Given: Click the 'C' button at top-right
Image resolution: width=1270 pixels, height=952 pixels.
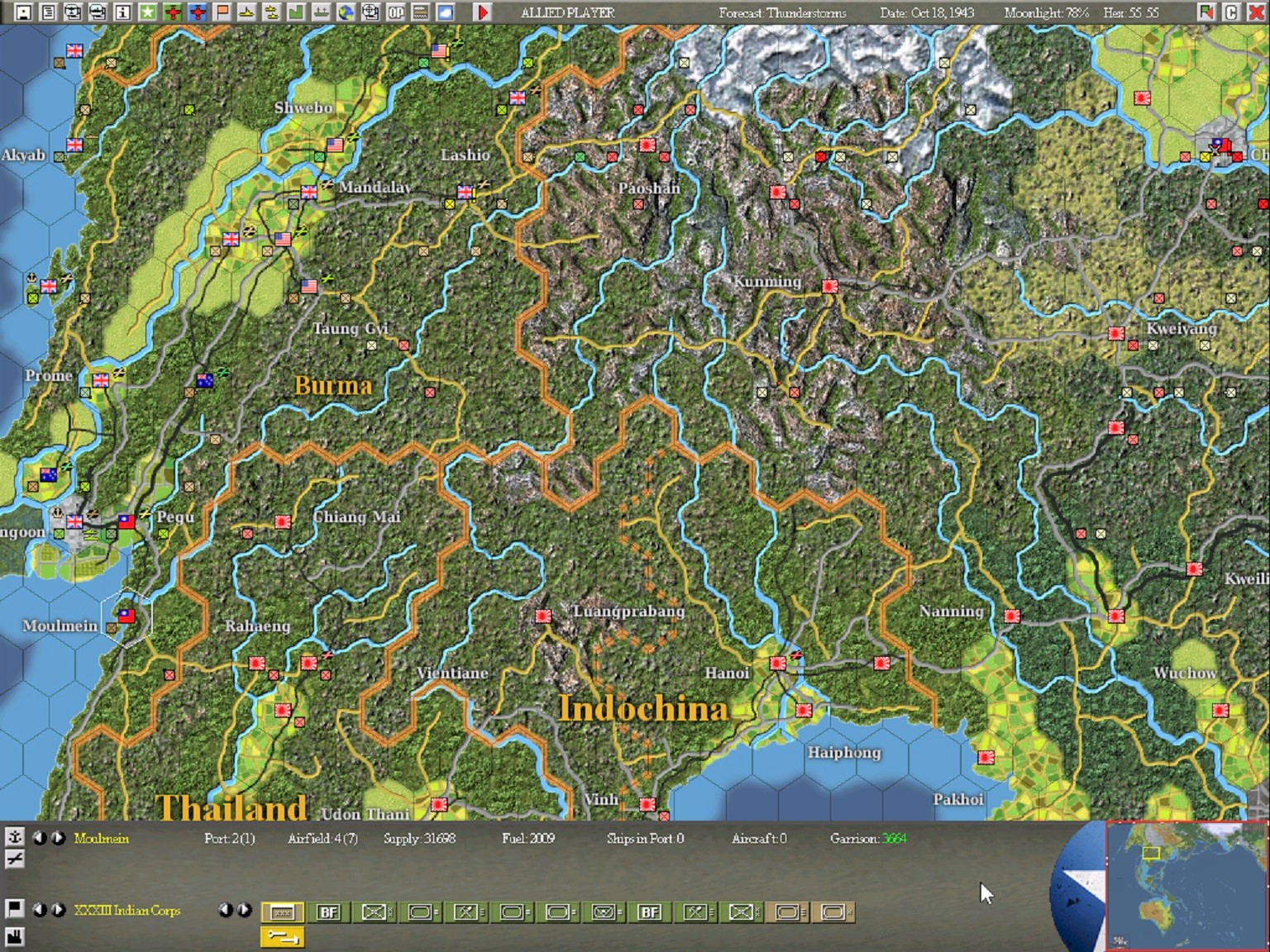Looking at the screenshot, I should pyautogui.click(x=1231, y=12).
